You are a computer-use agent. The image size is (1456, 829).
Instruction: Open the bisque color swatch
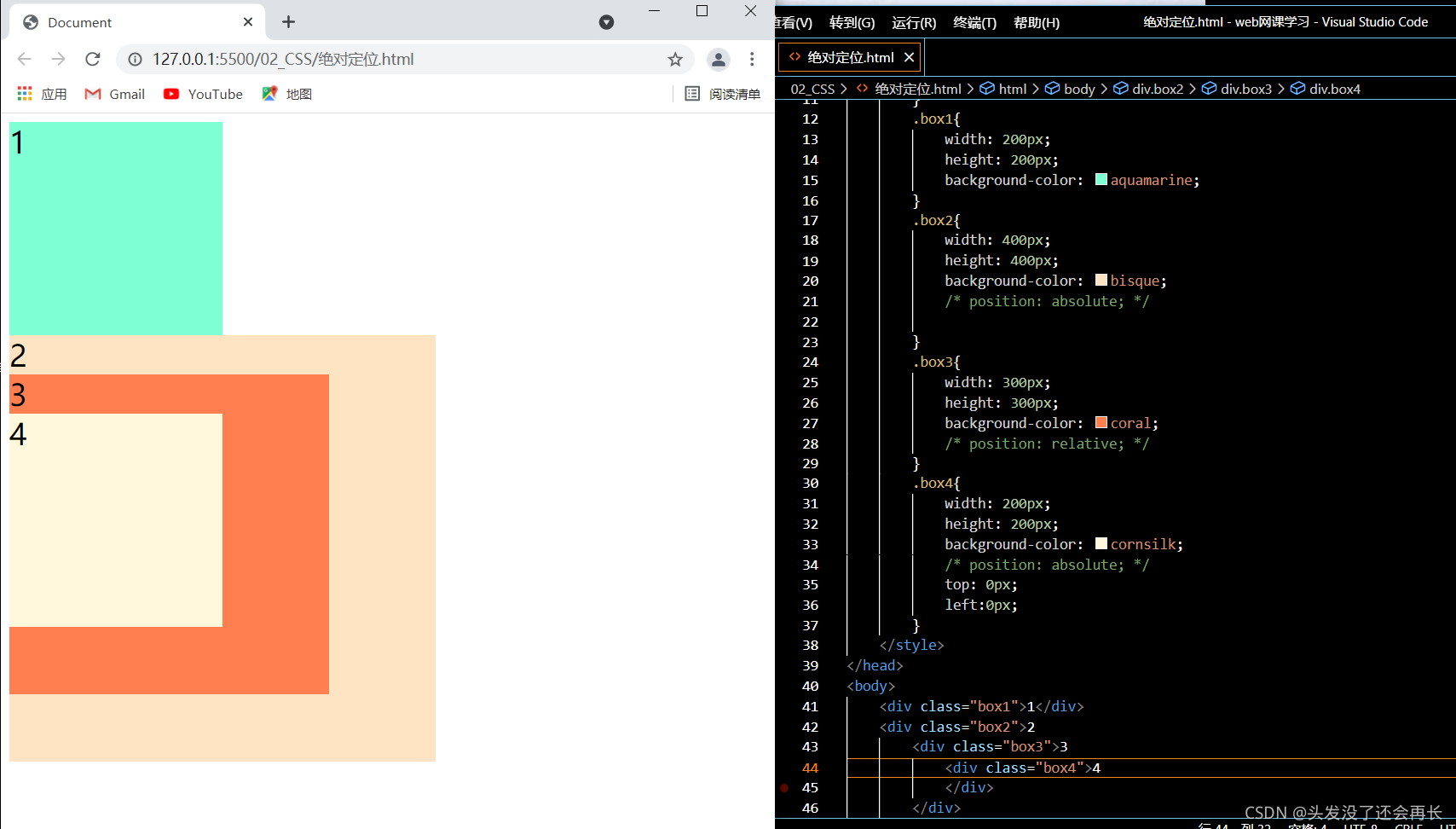[x=1101, y=280]
